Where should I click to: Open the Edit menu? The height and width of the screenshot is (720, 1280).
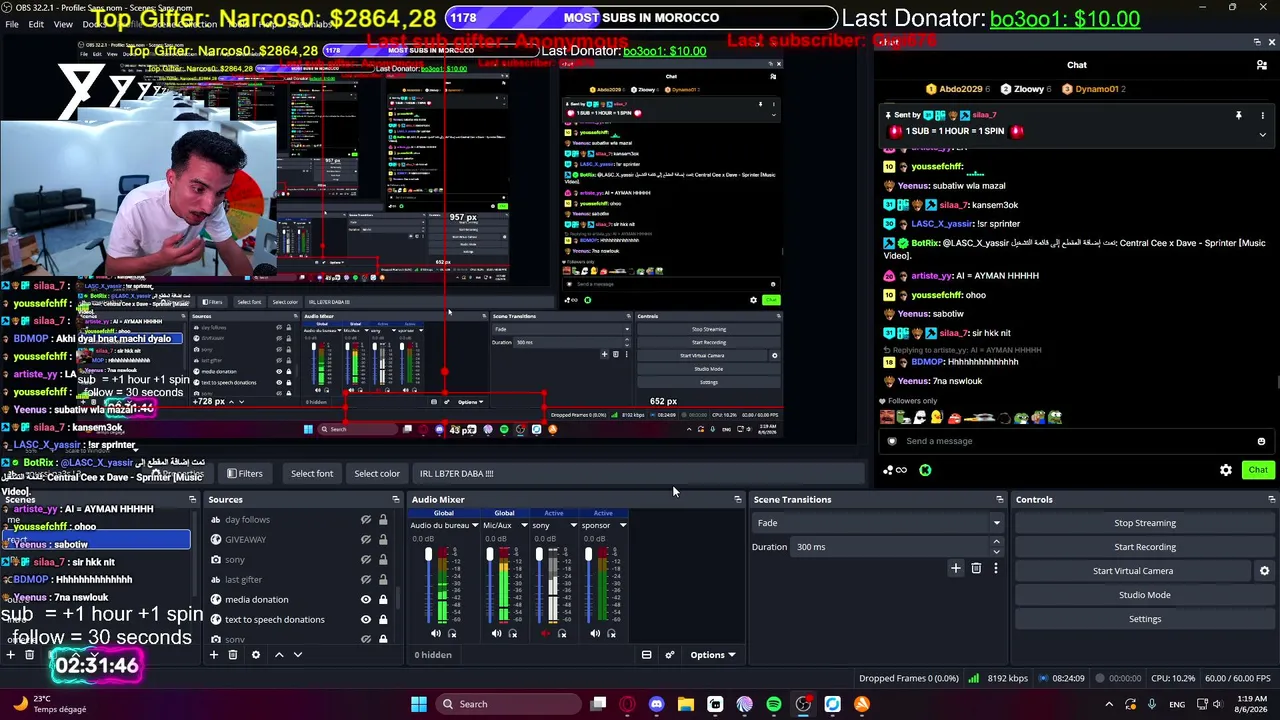pyautogui.click(x=36, y=24)
